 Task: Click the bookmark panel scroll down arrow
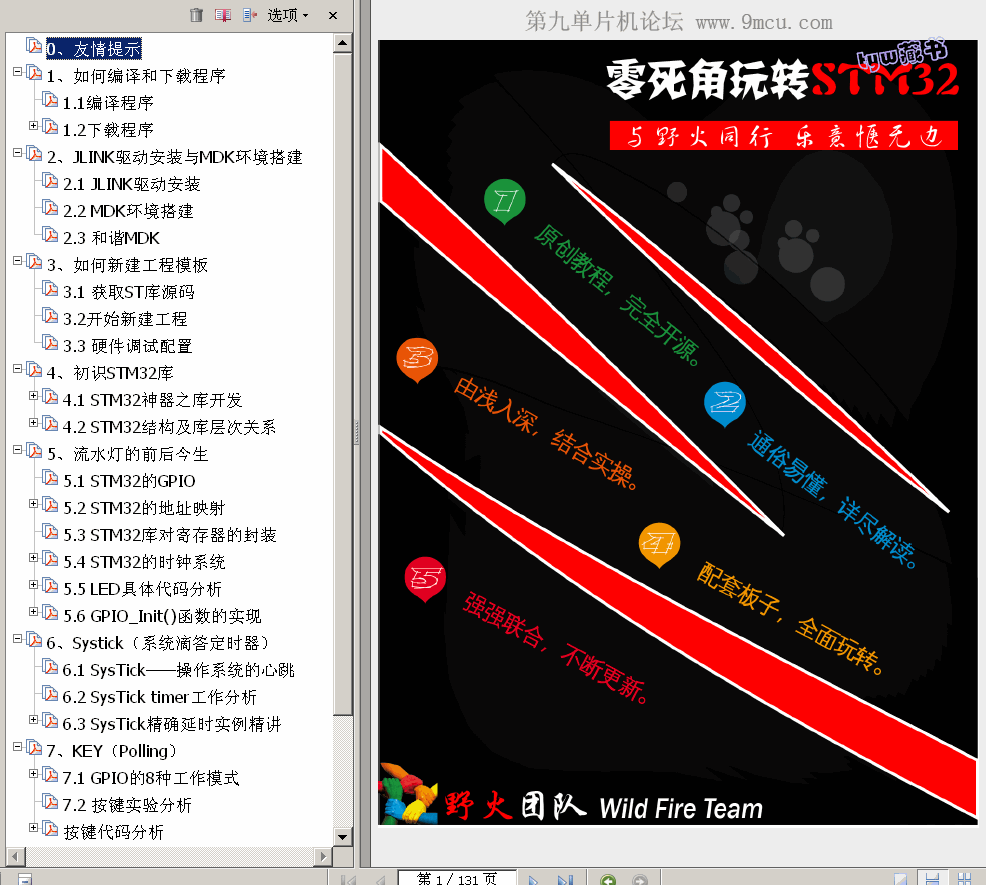(x=342, y=837)
